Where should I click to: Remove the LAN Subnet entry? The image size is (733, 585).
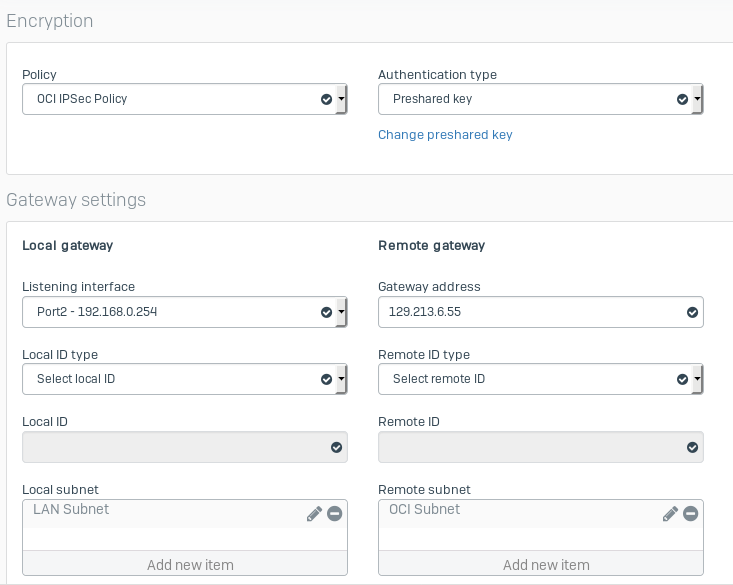tap(334, 513)
